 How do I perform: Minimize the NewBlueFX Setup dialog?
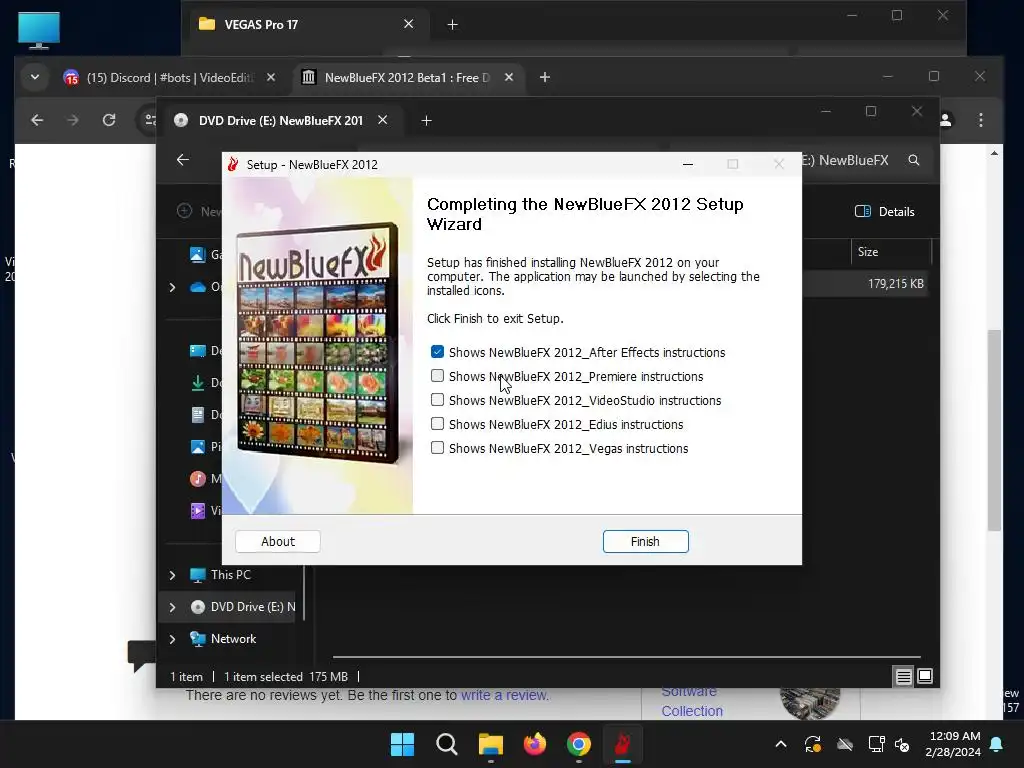pyautogui.click(x=688, y=165)
